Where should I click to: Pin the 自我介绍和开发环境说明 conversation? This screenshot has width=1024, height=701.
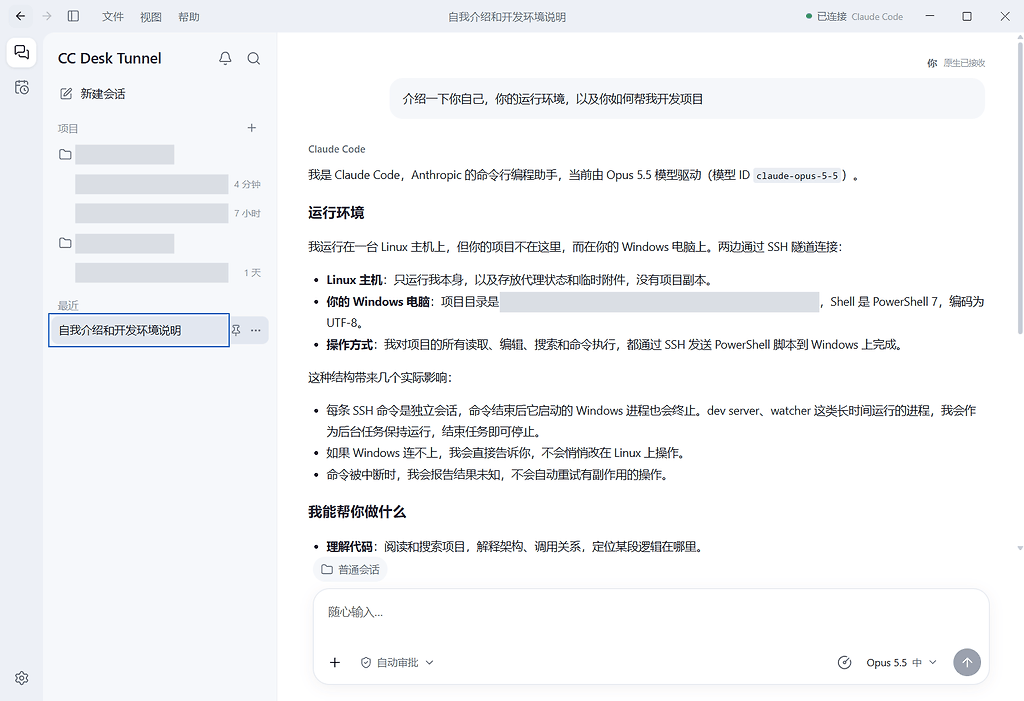coord(236,330)
